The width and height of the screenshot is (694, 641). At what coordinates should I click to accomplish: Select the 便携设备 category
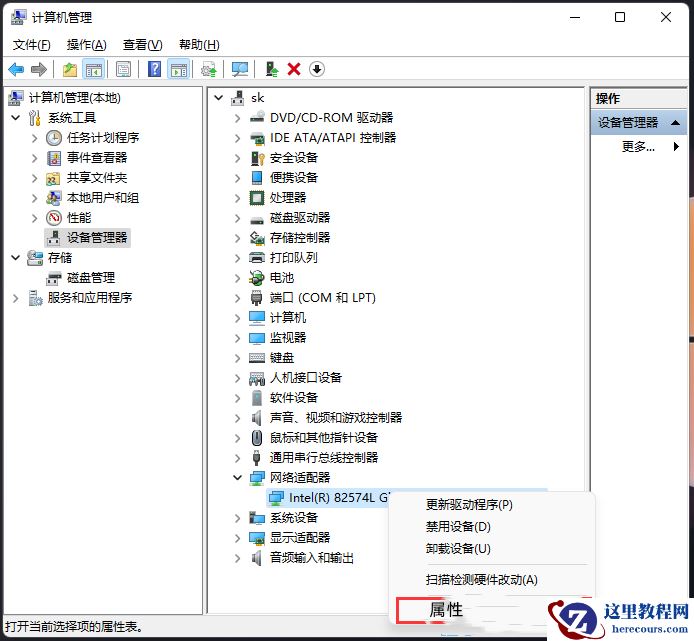pos(294,178)
